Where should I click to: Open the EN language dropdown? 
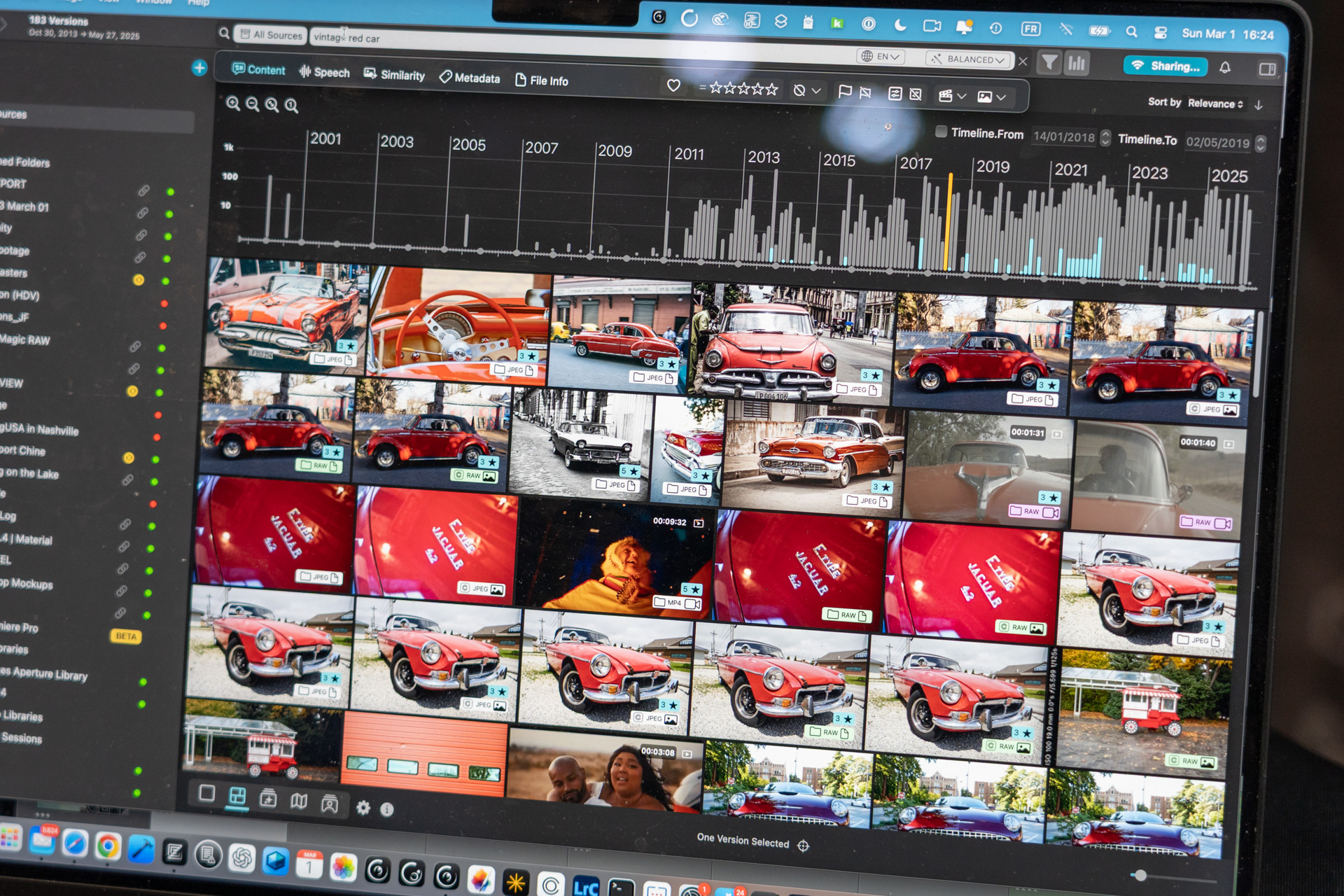tap(881, 56)
